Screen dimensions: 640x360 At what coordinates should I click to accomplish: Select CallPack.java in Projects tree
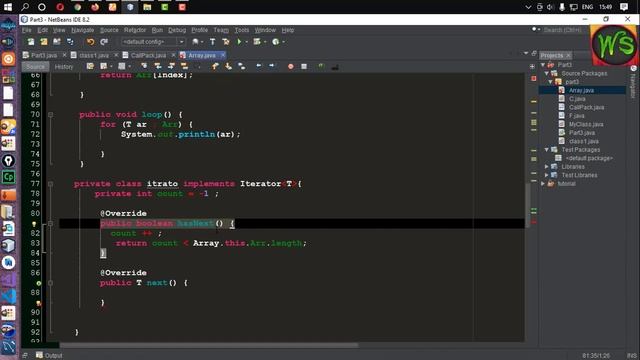tap(586, 107)
